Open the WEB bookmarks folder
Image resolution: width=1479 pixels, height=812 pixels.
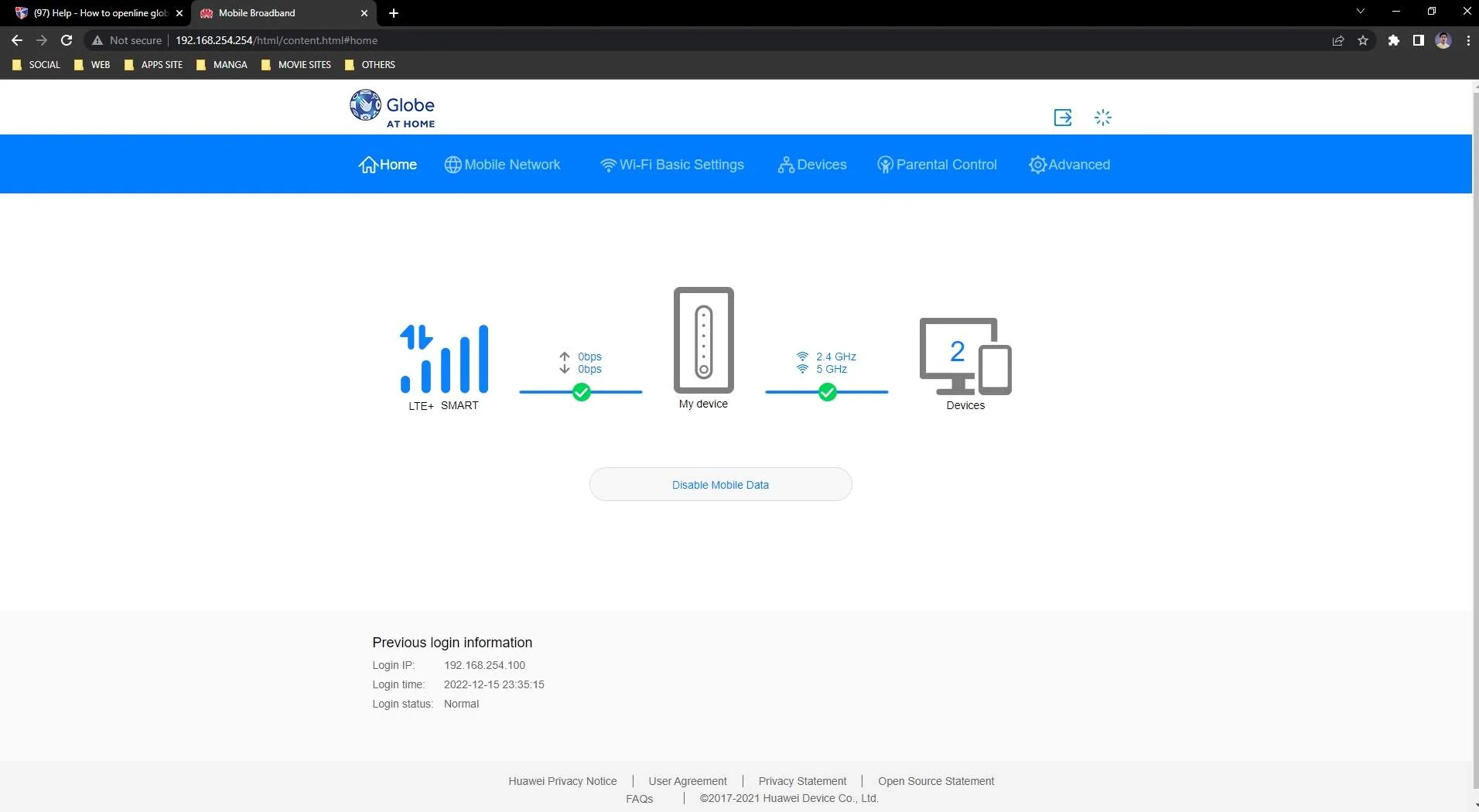[x=92, y=65]
